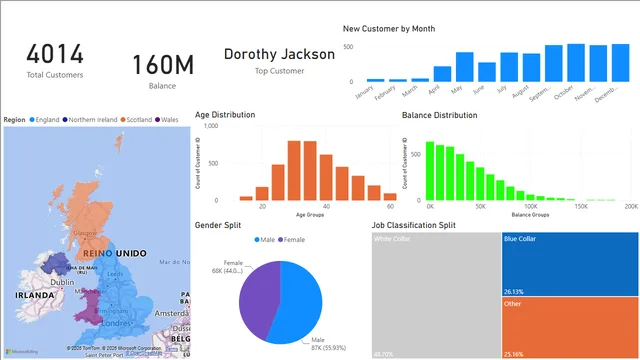This screenshot has height=360, width=640.
Task: Select the January bar in New Customer by Month
Action: [x=376, y=80]
